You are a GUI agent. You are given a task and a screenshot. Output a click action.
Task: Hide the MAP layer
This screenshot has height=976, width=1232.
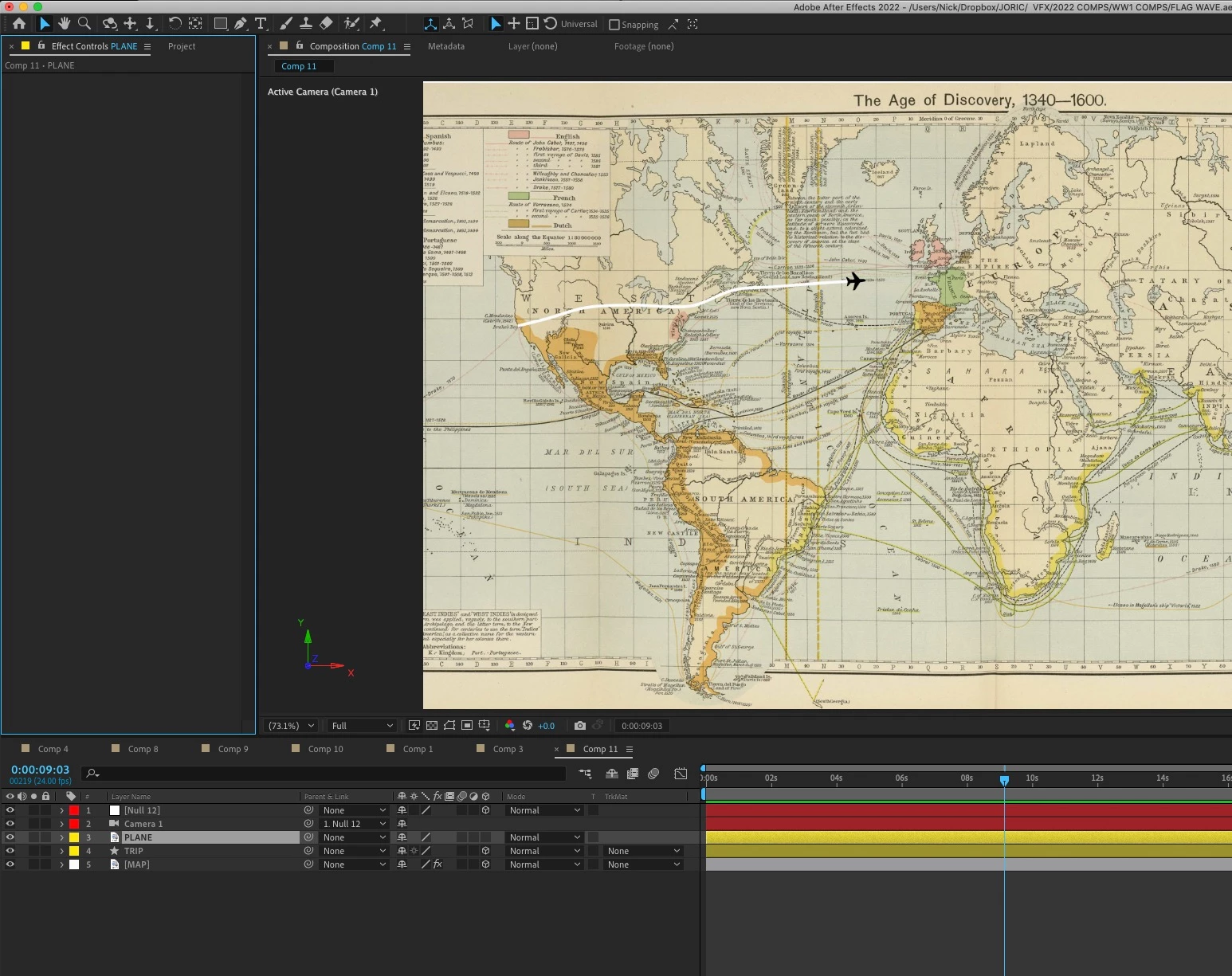point(10,864)
